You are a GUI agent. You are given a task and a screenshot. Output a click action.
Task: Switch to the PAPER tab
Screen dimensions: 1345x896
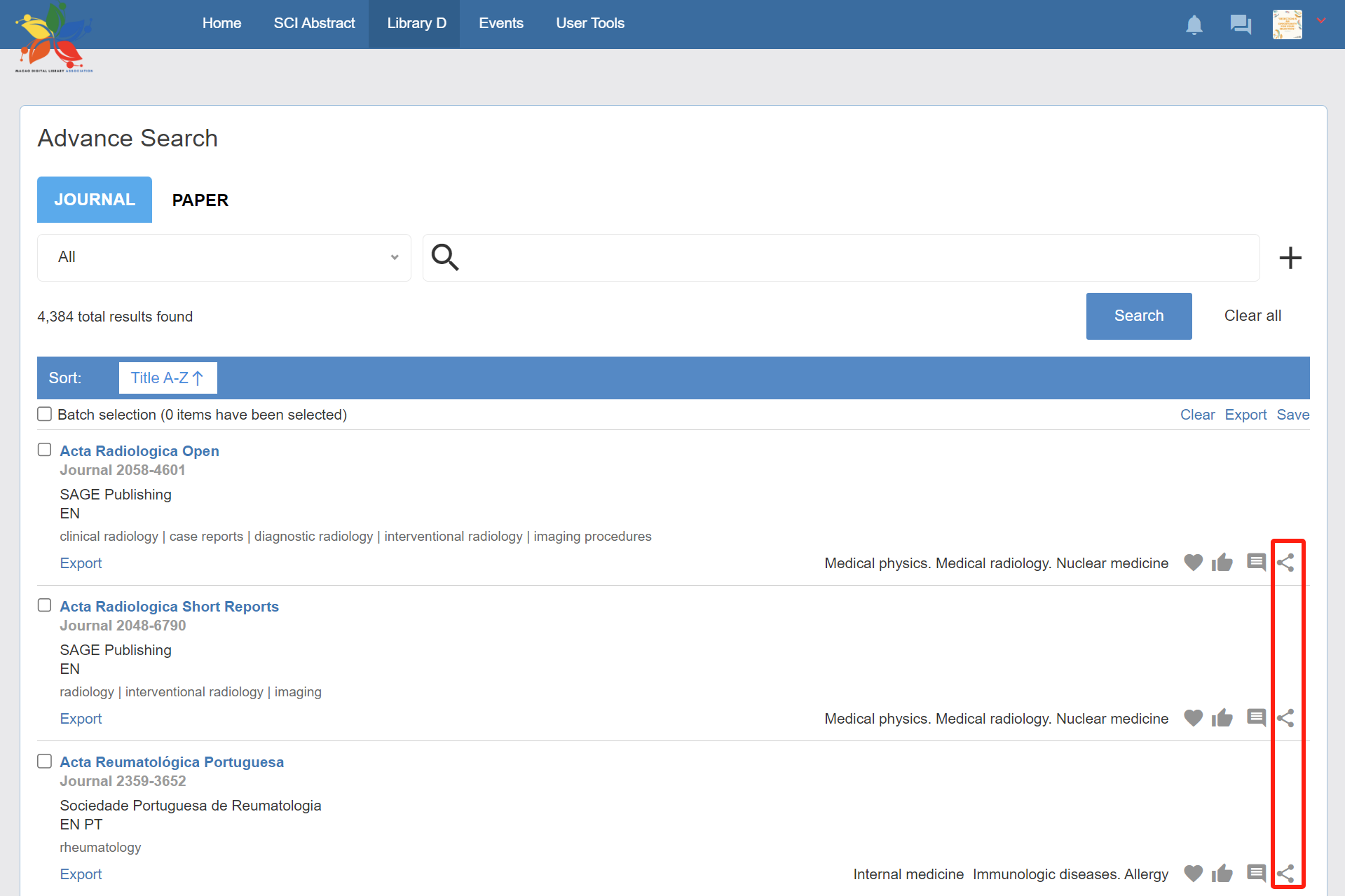coord(200,200)
